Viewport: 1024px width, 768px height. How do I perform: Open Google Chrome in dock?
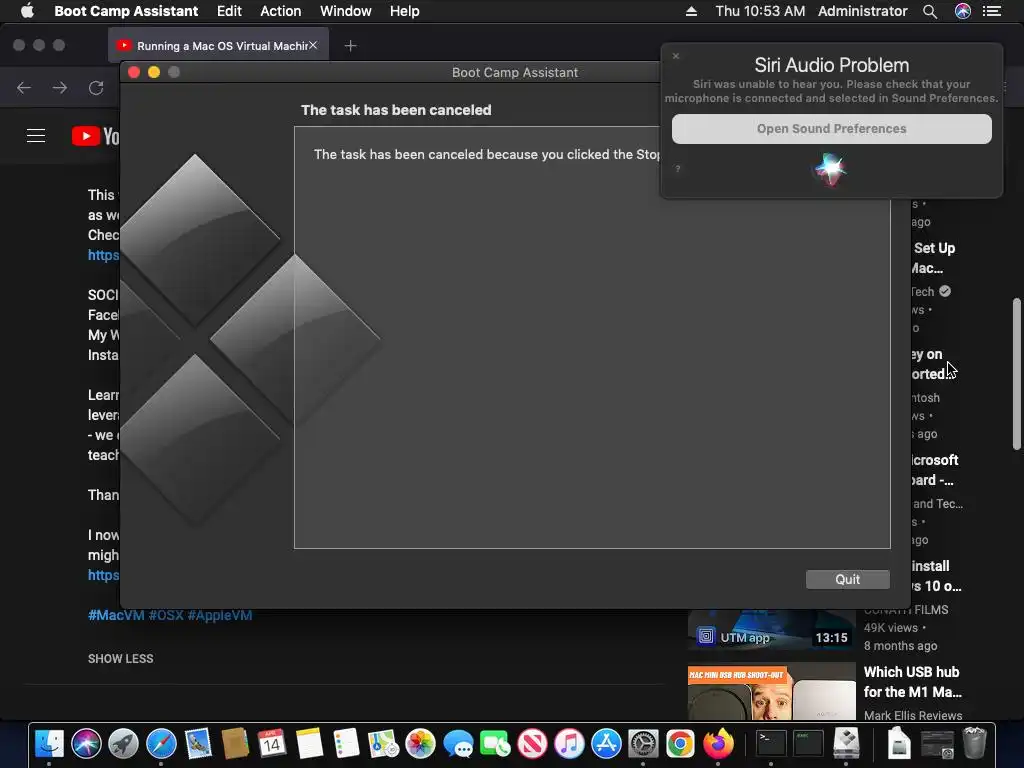coord(680,743)
